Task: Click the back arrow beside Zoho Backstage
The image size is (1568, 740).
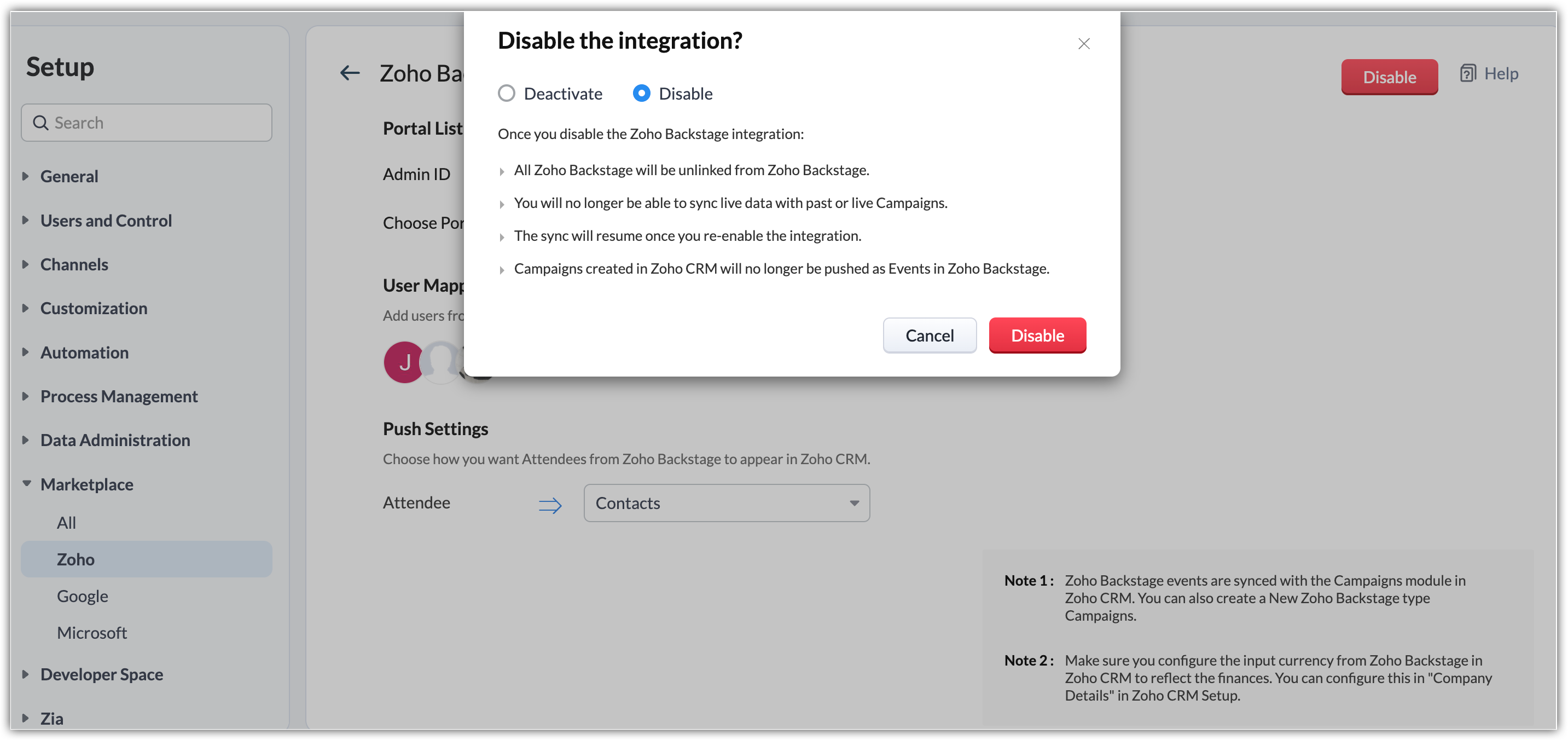Action: click(350, 73)
